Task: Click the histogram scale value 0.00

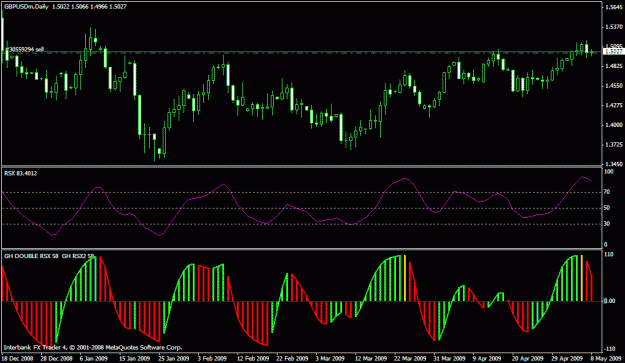Action: coord(609,301)
